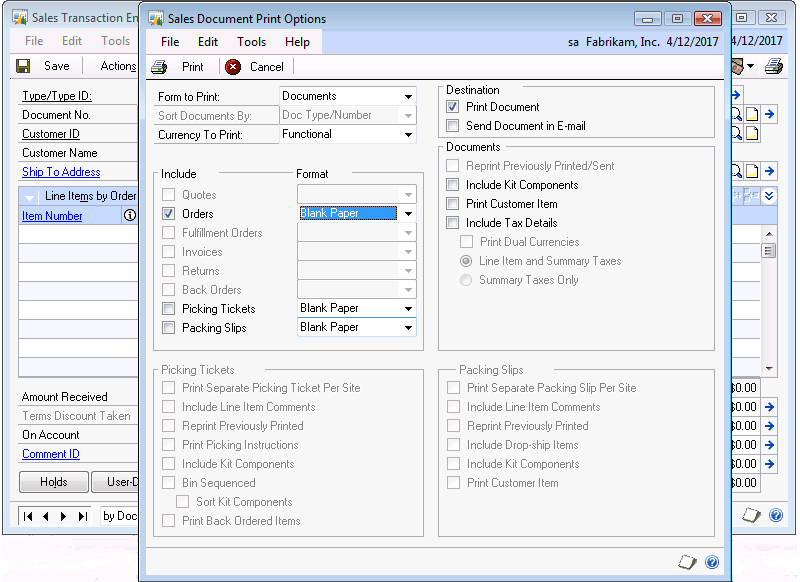Open the Ship To Address link

point(61,172)
